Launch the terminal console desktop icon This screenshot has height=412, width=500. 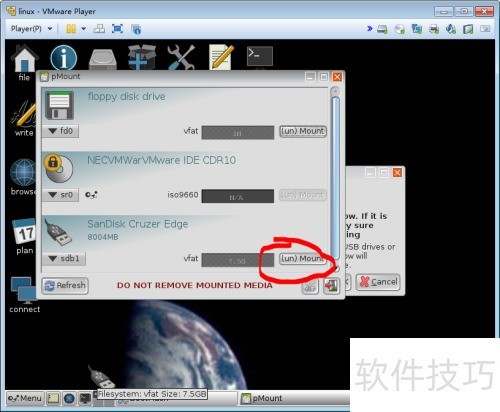[x=260, y=56]
